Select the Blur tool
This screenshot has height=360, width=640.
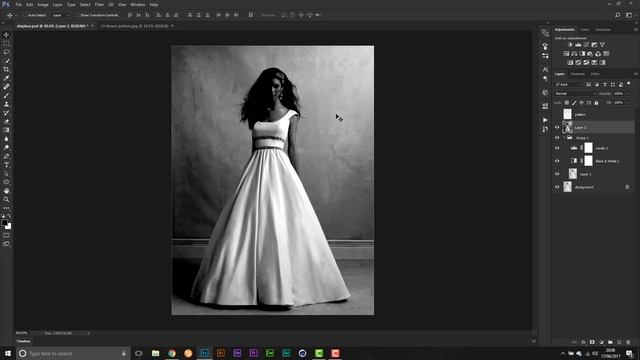click(6, 139)
